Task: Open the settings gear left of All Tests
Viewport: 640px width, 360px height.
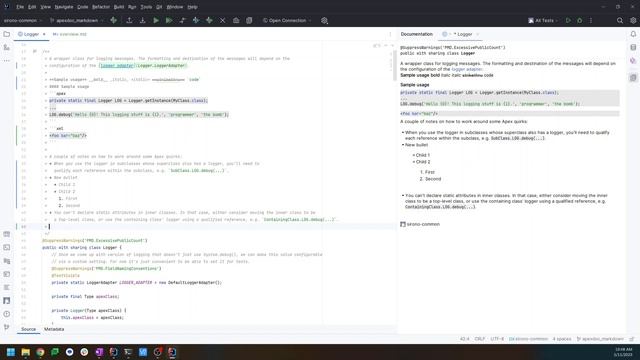Action: tap(324, 20)
